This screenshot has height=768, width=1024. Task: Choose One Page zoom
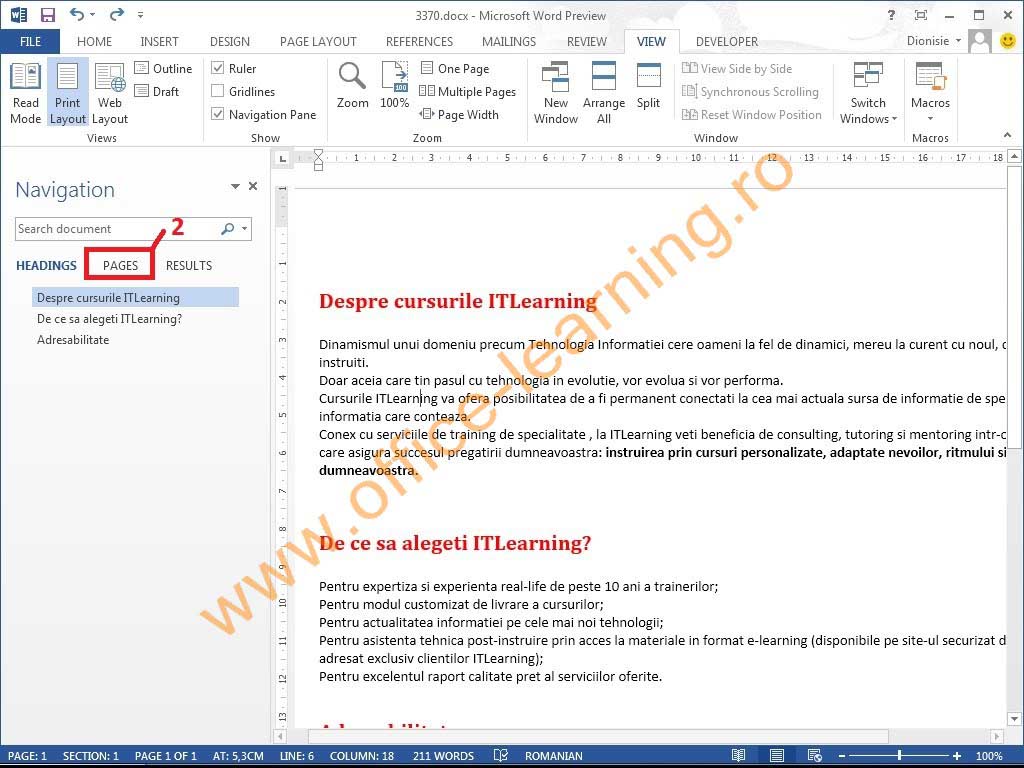coord(455,69)
